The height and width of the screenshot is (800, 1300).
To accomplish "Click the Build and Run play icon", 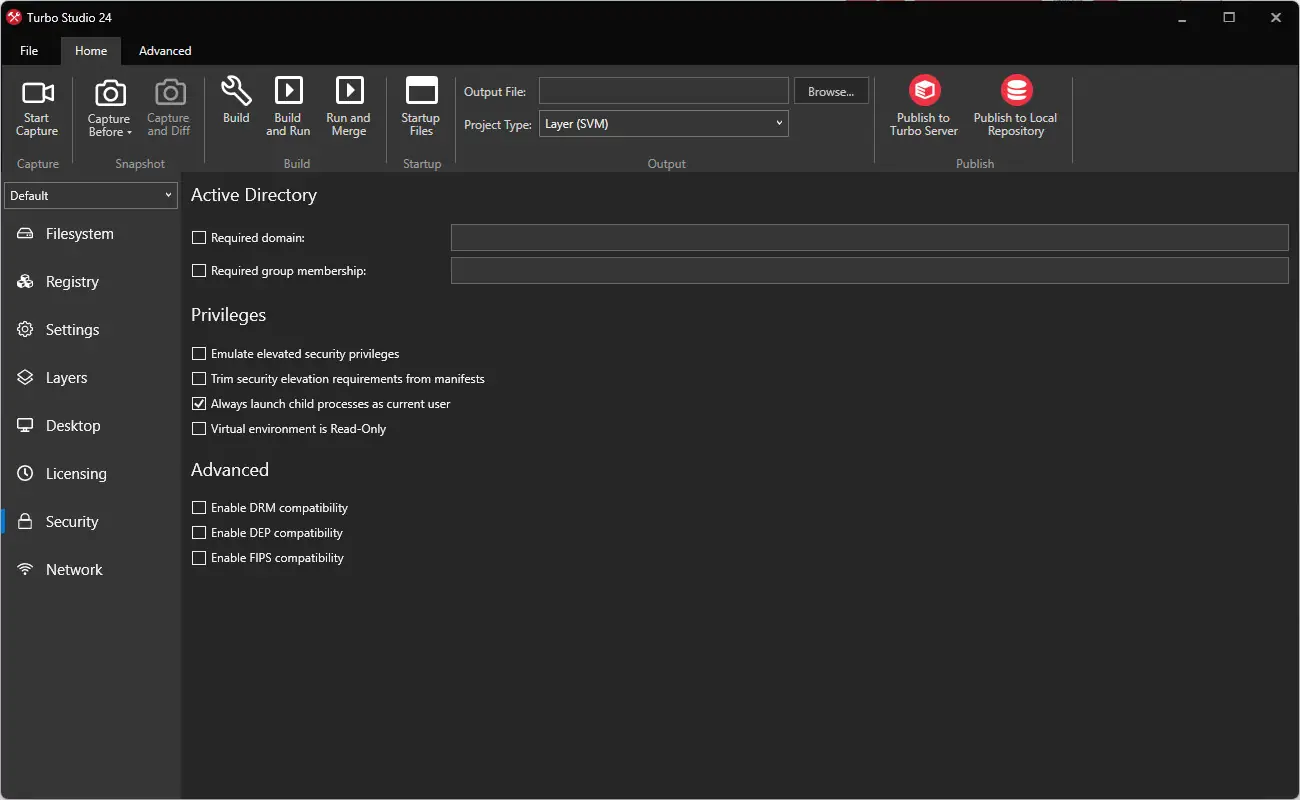I will click(288, 90).
